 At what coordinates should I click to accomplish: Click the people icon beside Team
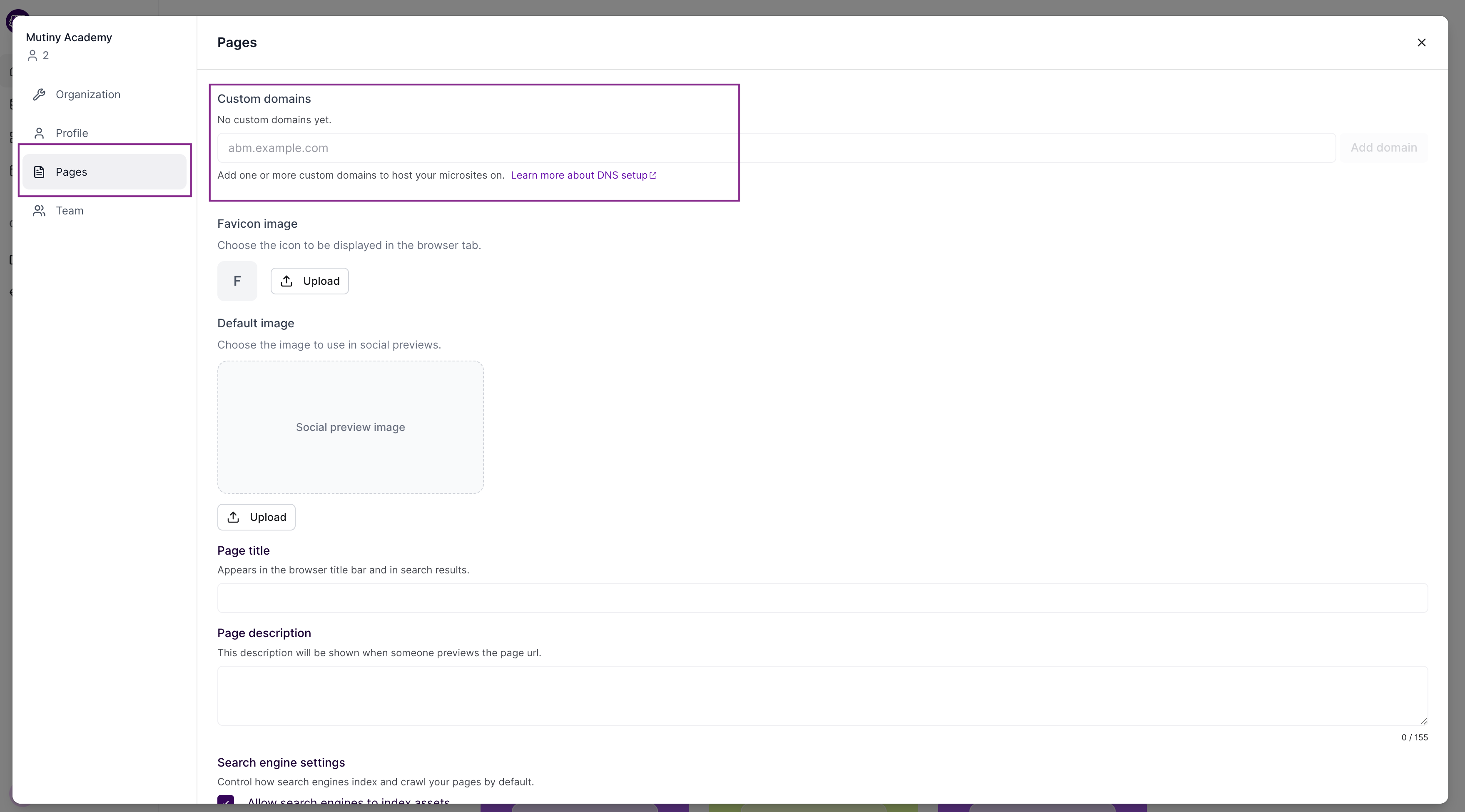[x=39, y=210]
